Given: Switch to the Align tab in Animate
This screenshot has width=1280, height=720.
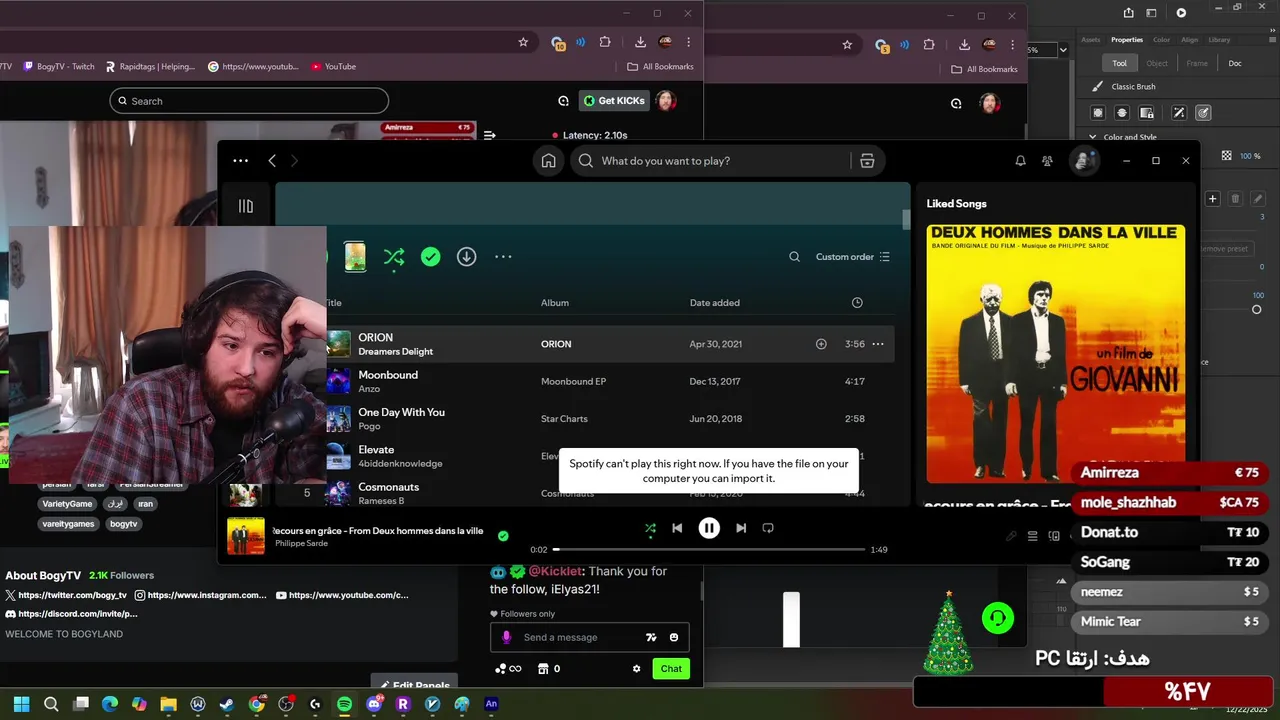Looking at the screenshot, I should 1189,40.
